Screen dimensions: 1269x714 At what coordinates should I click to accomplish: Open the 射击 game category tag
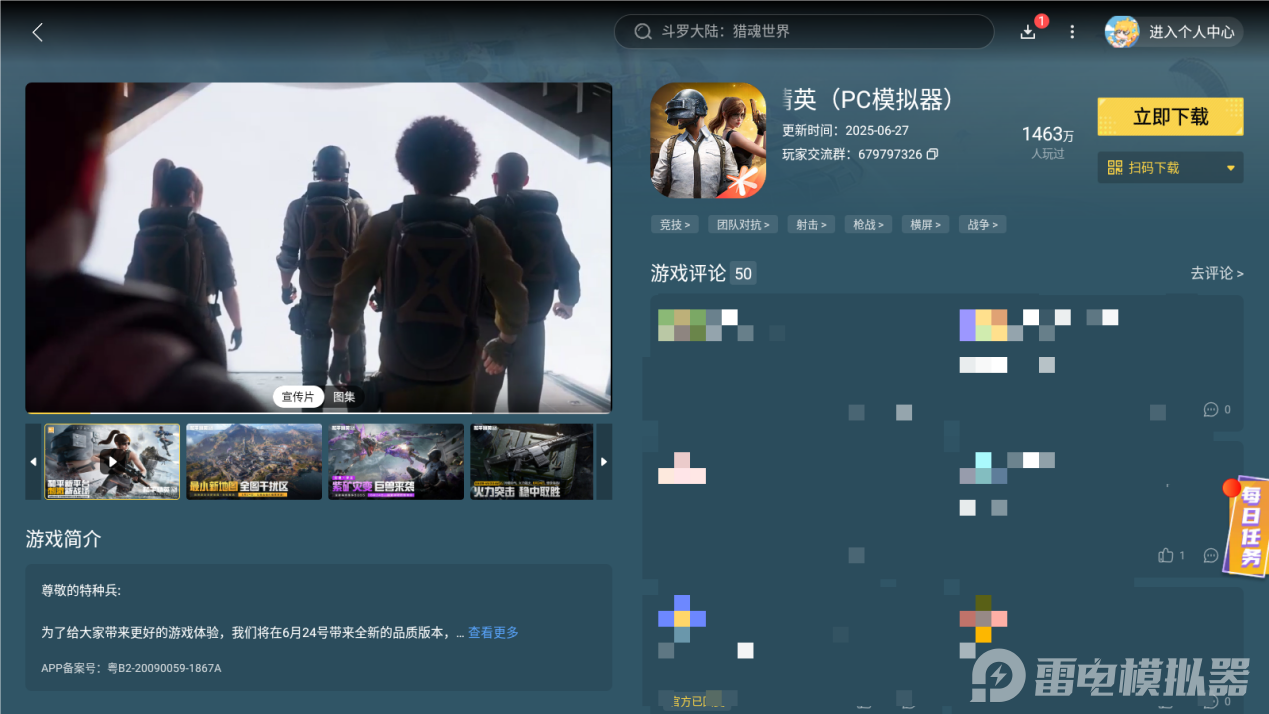pyautogui.click(x=810, y=224)
